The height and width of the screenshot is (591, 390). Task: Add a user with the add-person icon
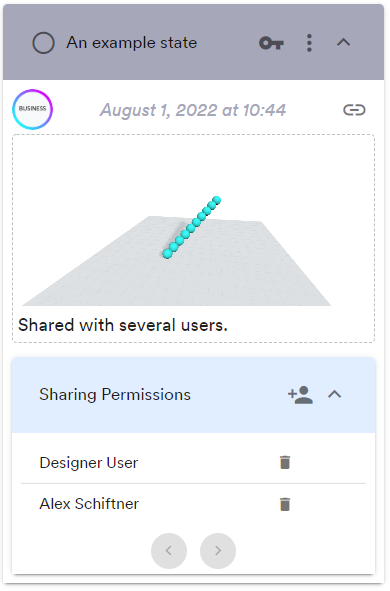[300, 395]
